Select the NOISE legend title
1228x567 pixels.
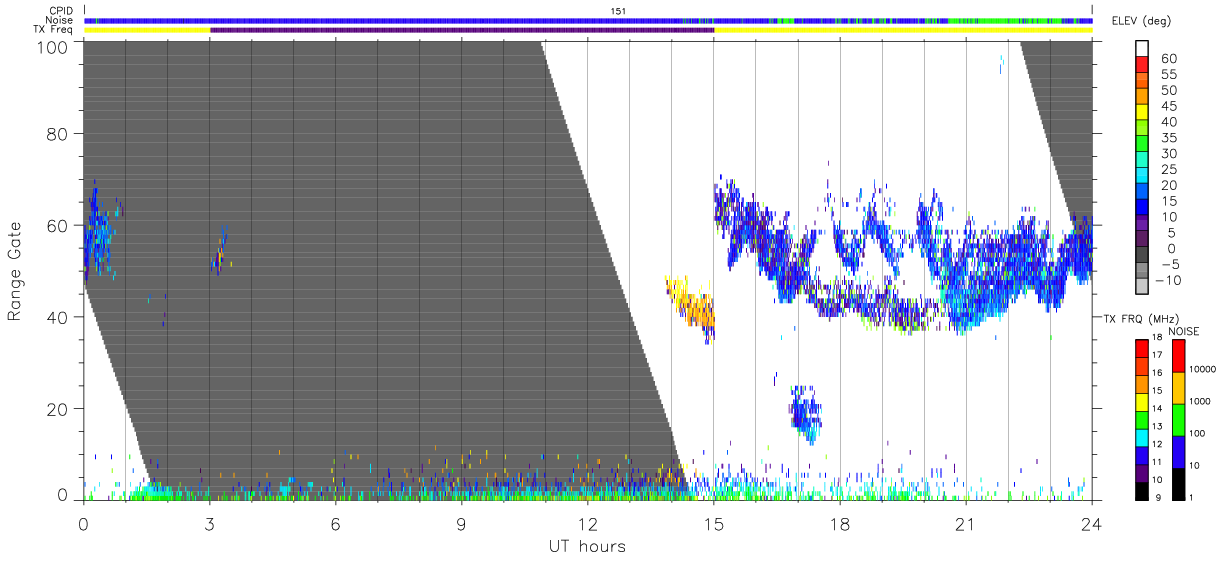click(1183, 330)
